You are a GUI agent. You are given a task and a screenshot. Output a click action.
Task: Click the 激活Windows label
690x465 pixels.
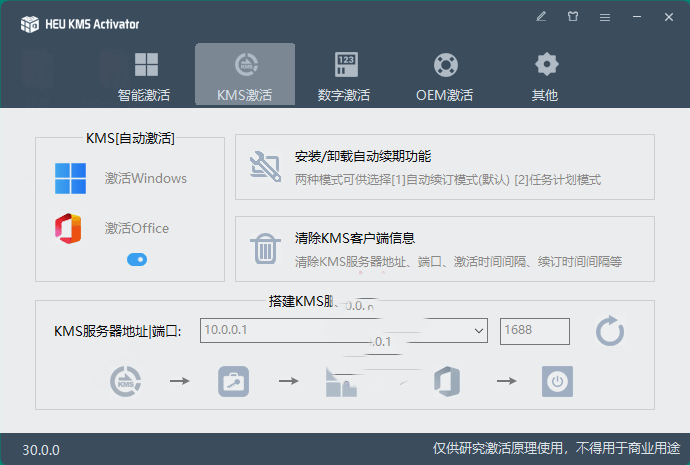click(146, 178)
